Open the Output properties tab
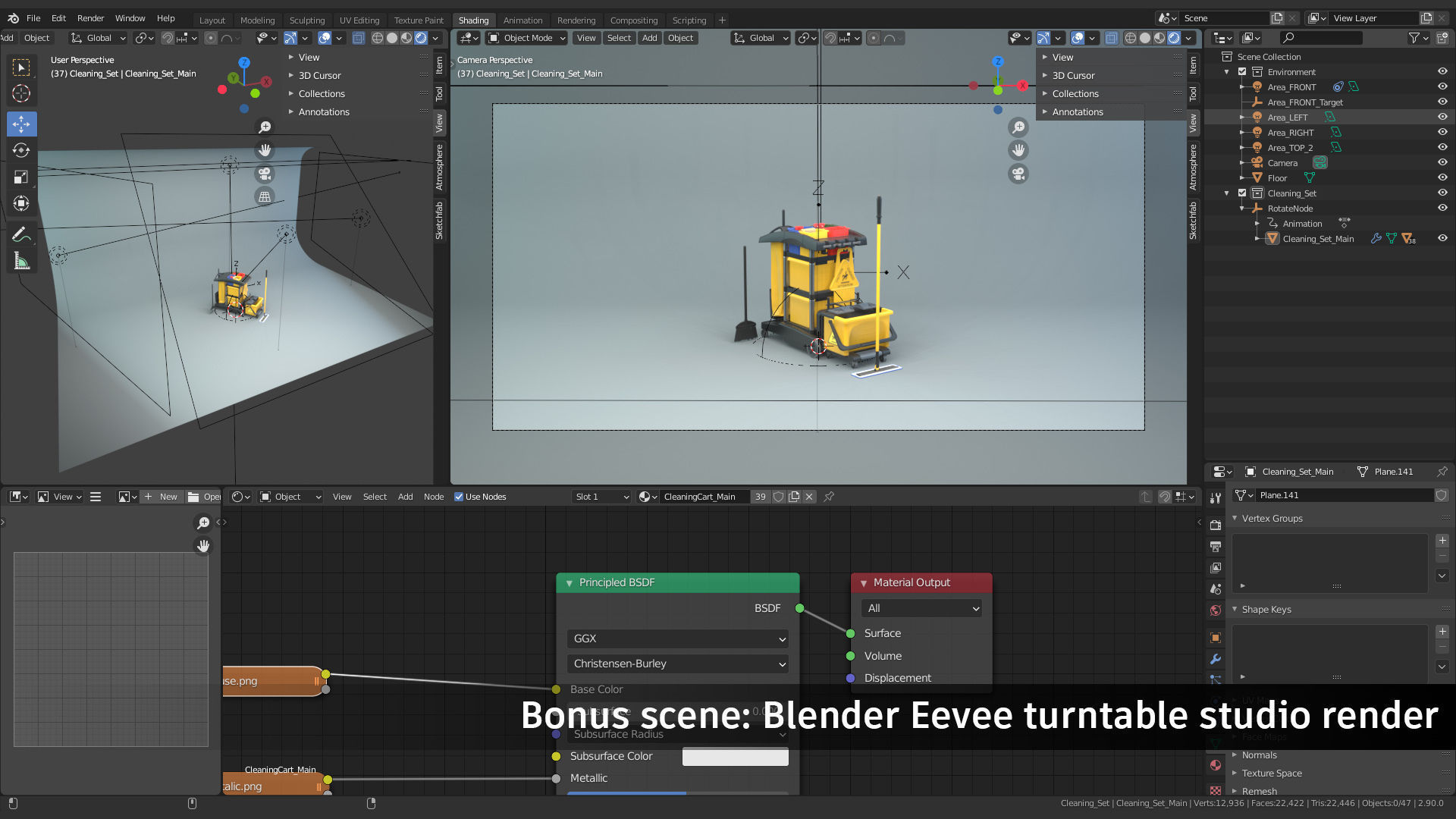 pos(1216,546)
